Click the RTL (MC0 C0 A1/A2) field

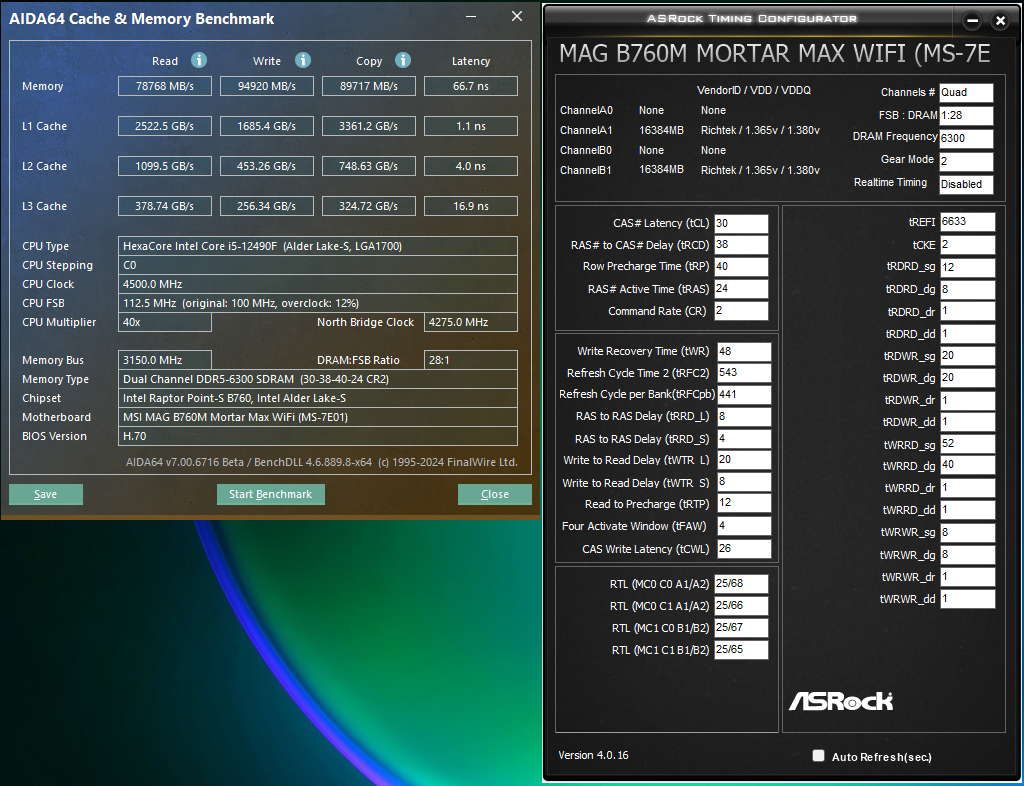click(x=741, y=584)
